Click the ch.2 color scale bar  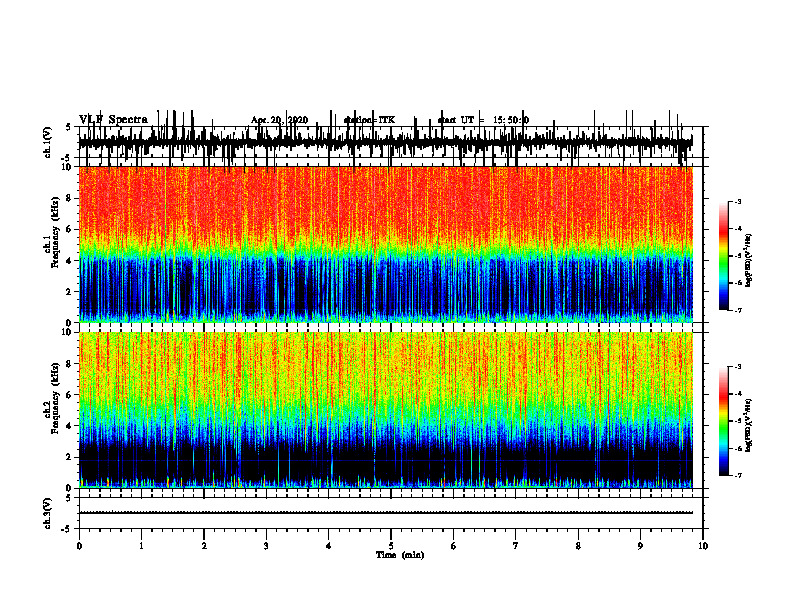point(723,421)
